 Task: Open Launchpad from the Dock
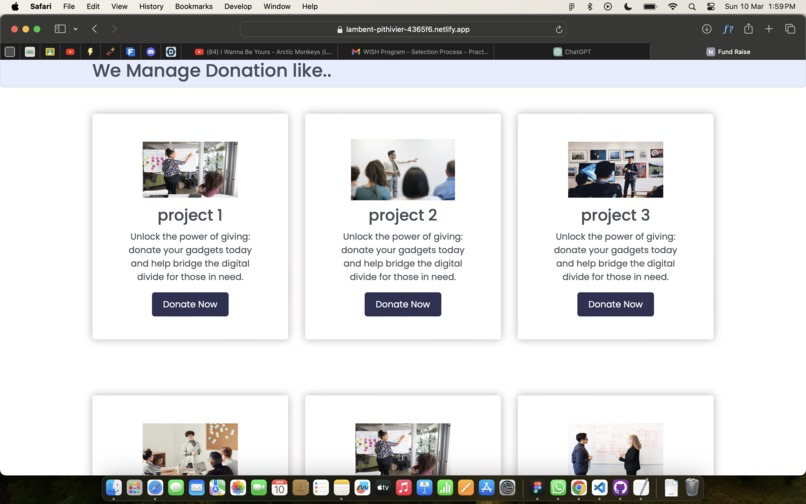coord(134,487)
